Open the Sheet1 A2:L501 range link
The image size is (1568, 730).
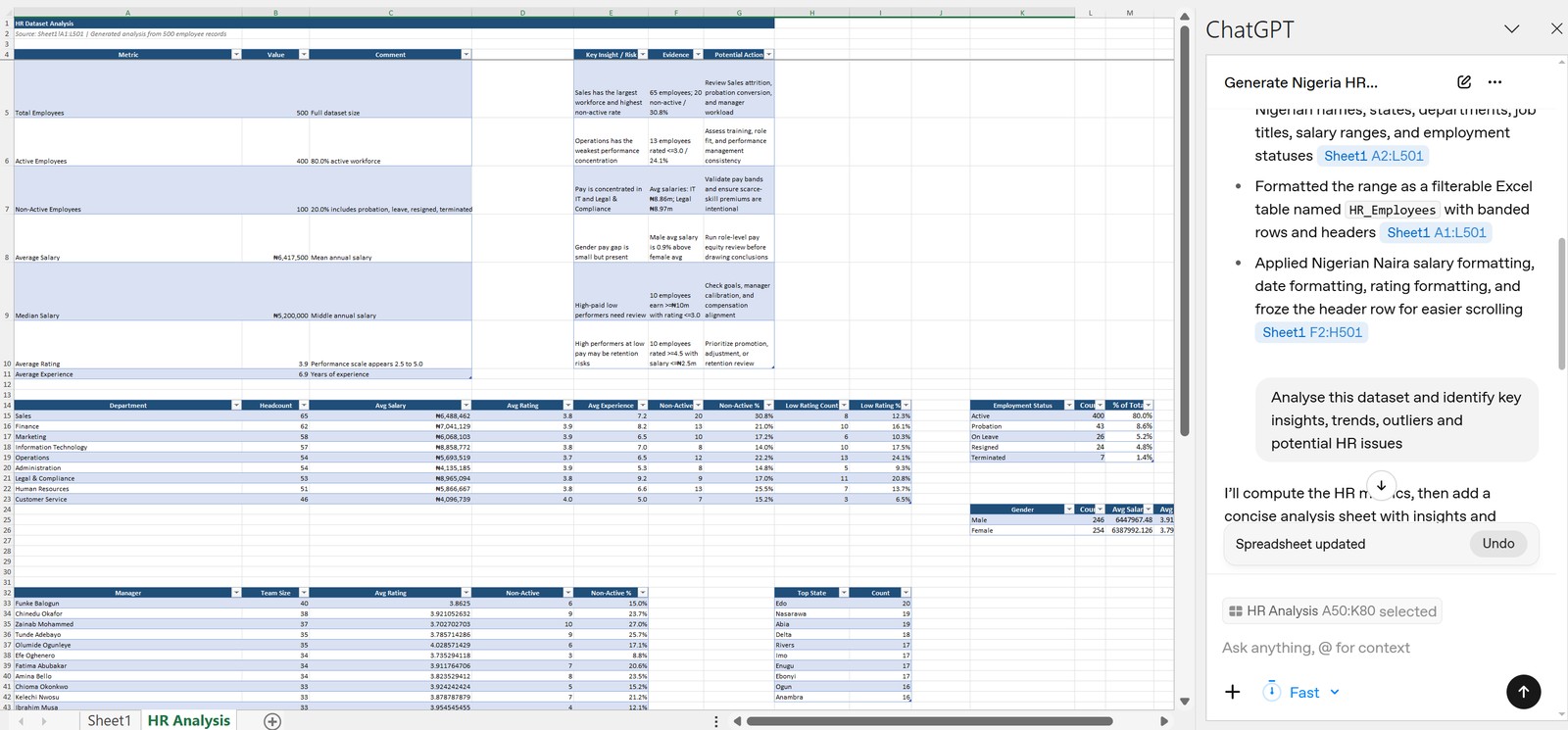[x=1373, y=156]
